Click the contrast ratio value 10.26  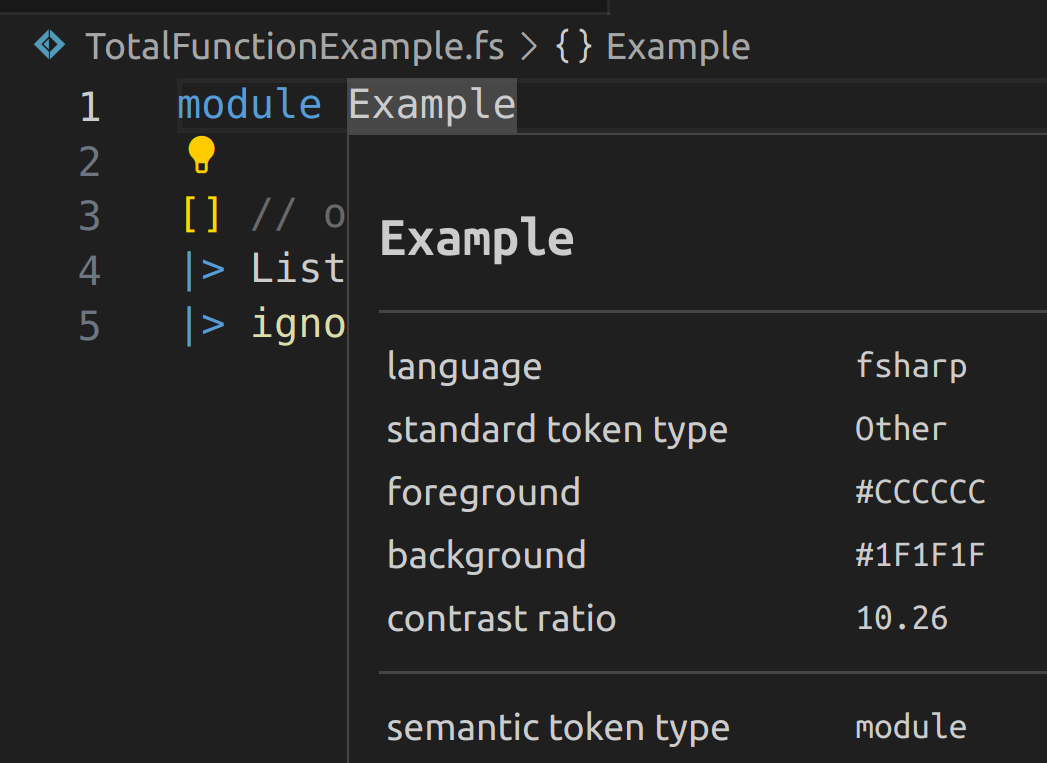click(901, 617)
